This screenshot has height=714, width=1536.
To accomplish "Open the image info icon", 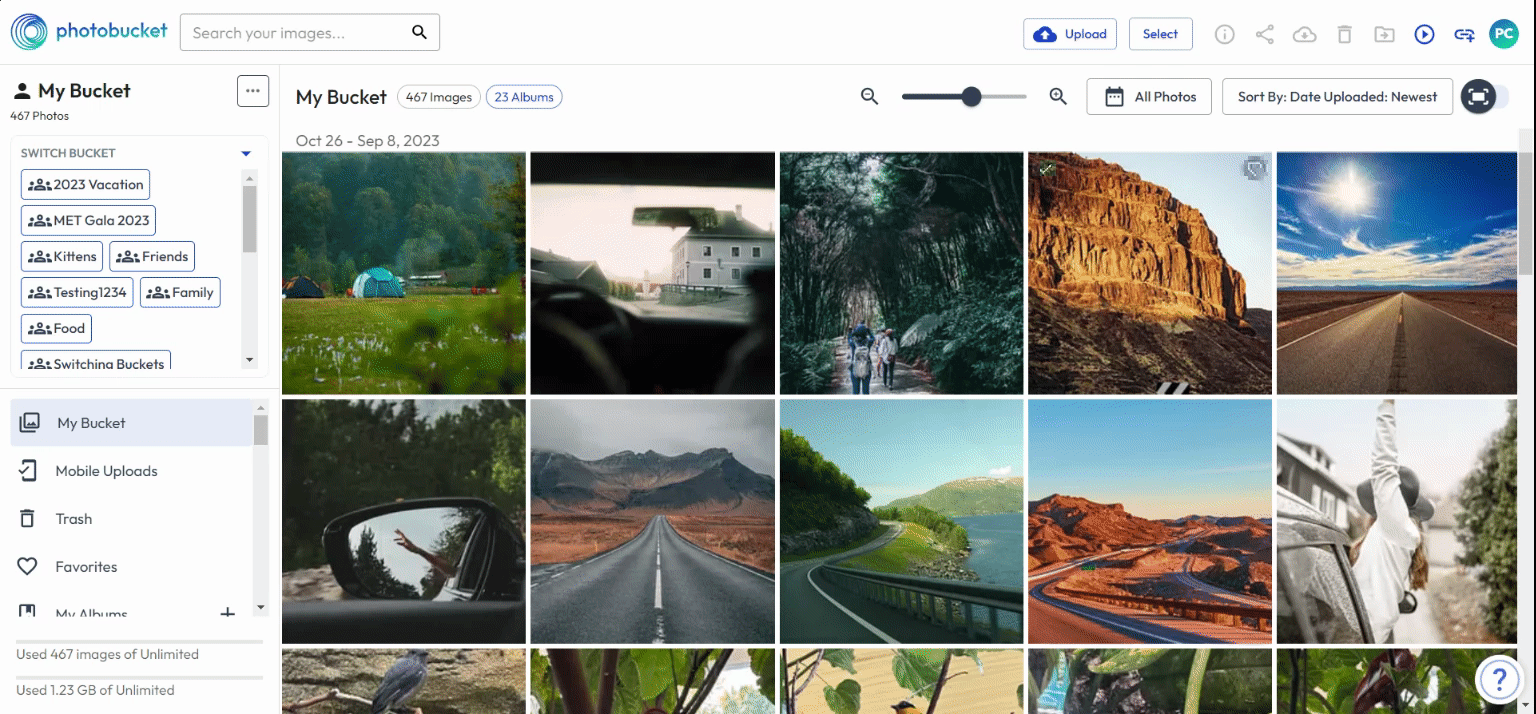I will 1225,34.
